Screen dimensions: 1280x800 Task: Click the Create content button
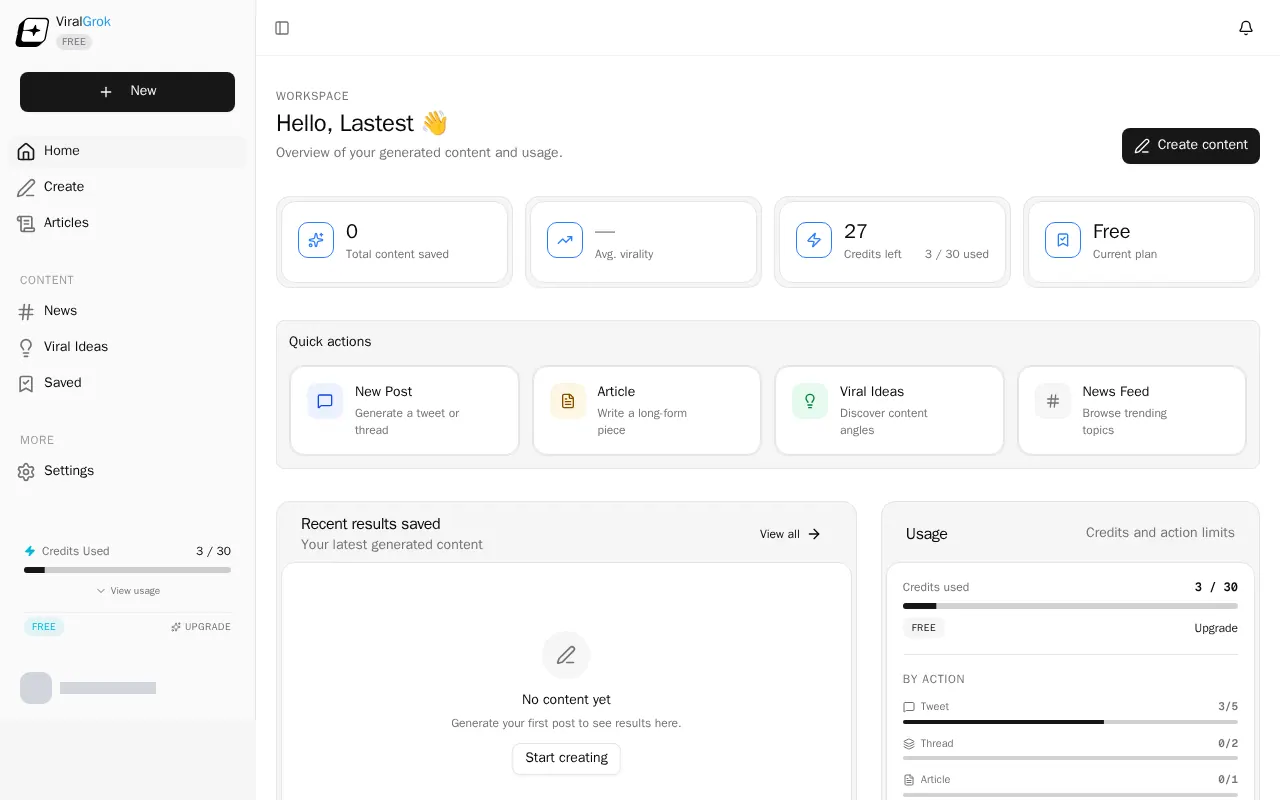pos(1191,146)
